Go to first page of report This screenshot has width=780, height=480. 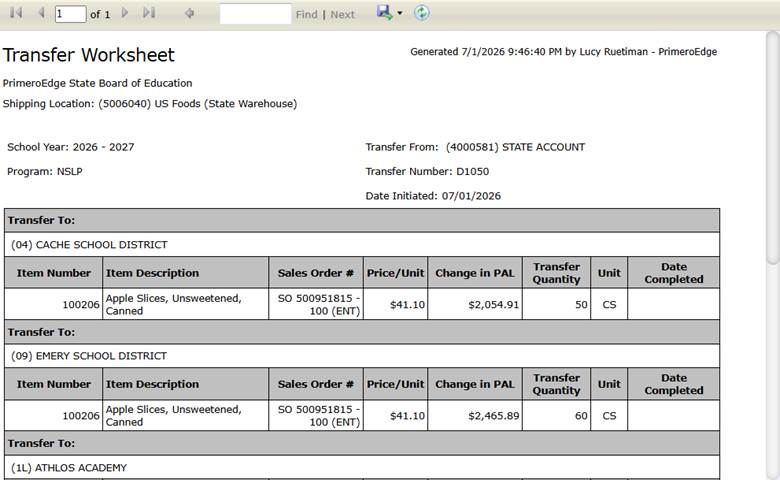16,13
